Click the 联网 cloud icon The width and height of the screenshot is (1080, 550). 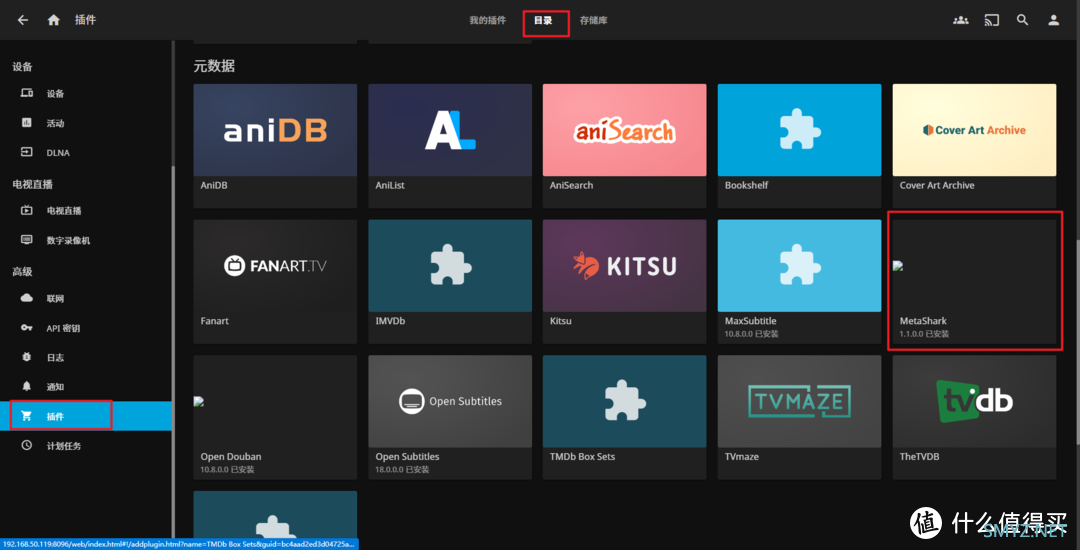27,298
